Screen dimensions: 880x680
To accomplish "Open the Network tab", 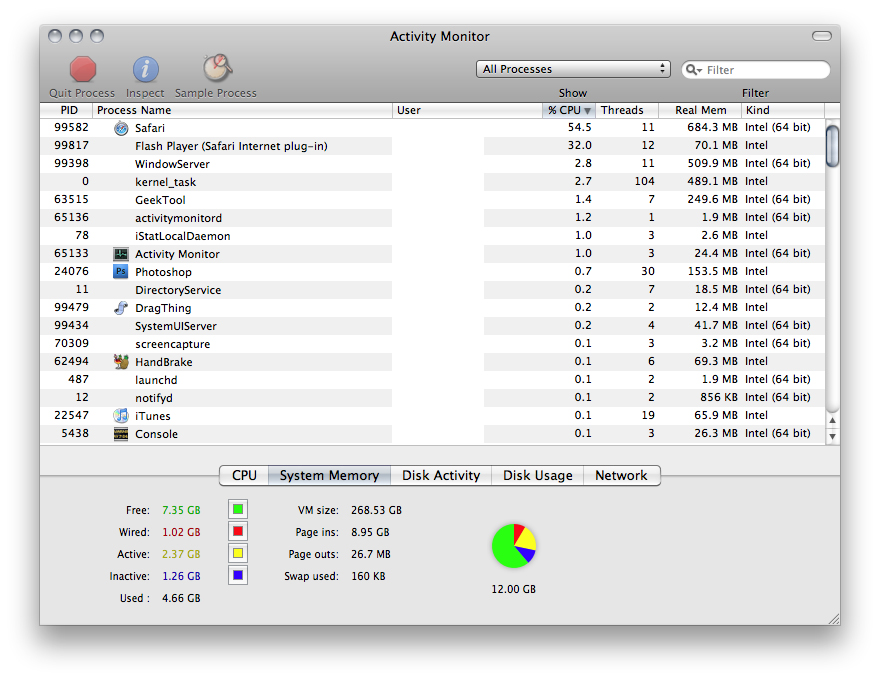I will (x=621, y=475).
